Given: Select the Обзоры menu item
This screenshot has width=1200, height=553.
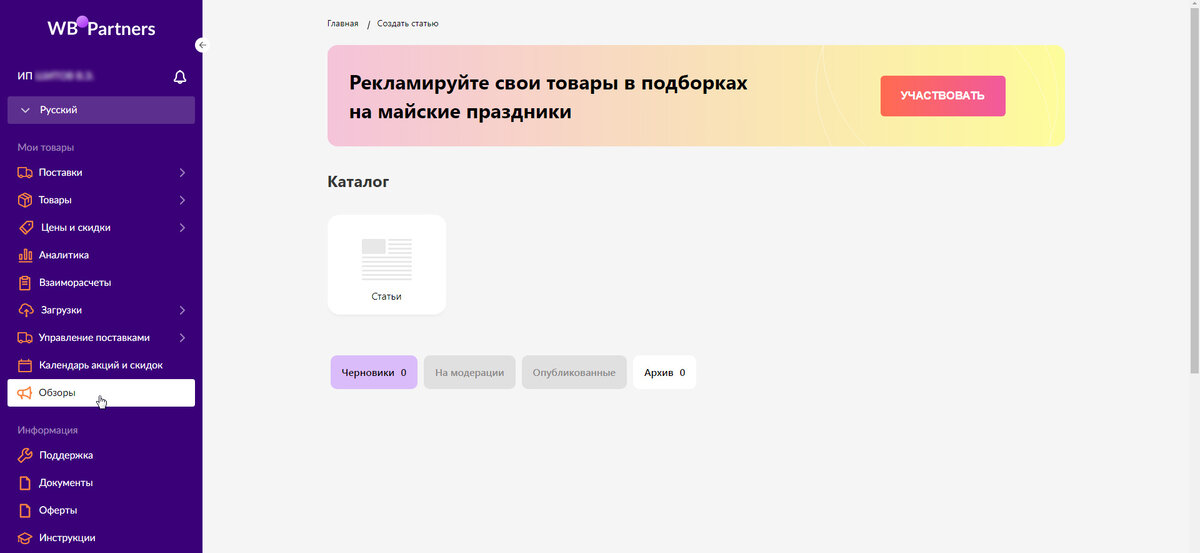Looking at the screenshot, I should [x=101, y=393].
